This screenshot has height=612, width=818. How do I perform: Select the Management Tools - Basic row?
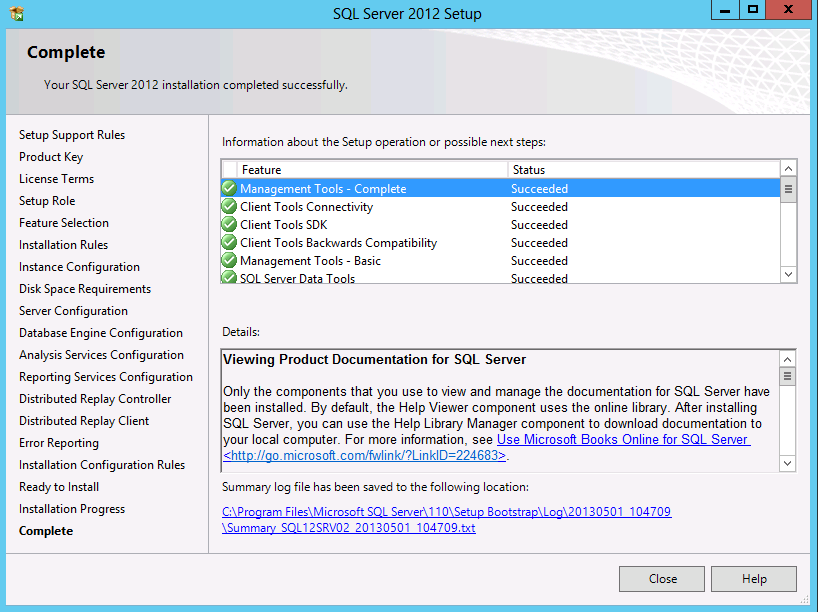pos(501,260)
